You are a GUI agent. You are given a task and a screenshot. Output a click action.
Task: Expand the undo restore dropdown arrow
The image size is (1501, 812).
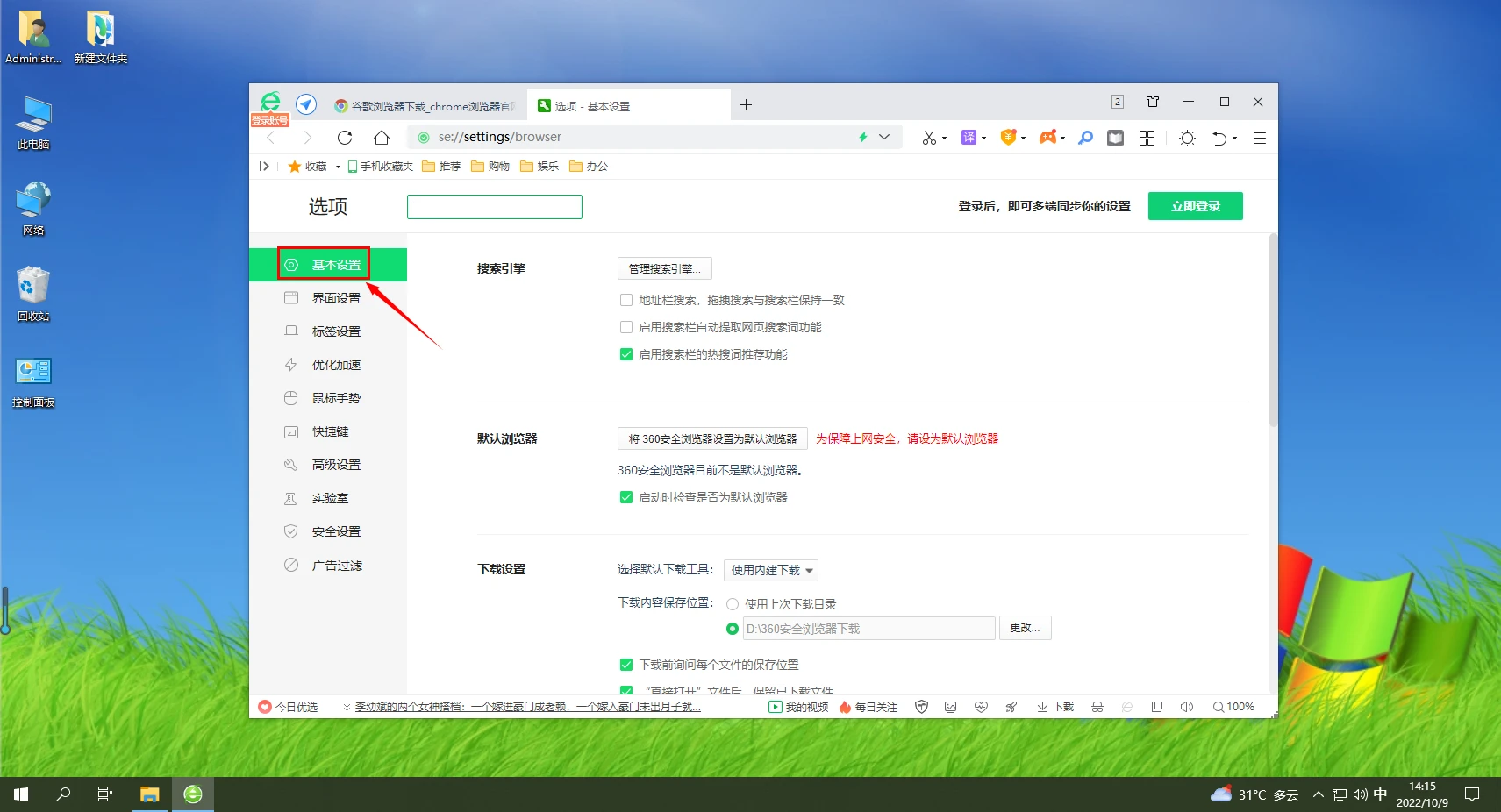tap(1234, 139)
